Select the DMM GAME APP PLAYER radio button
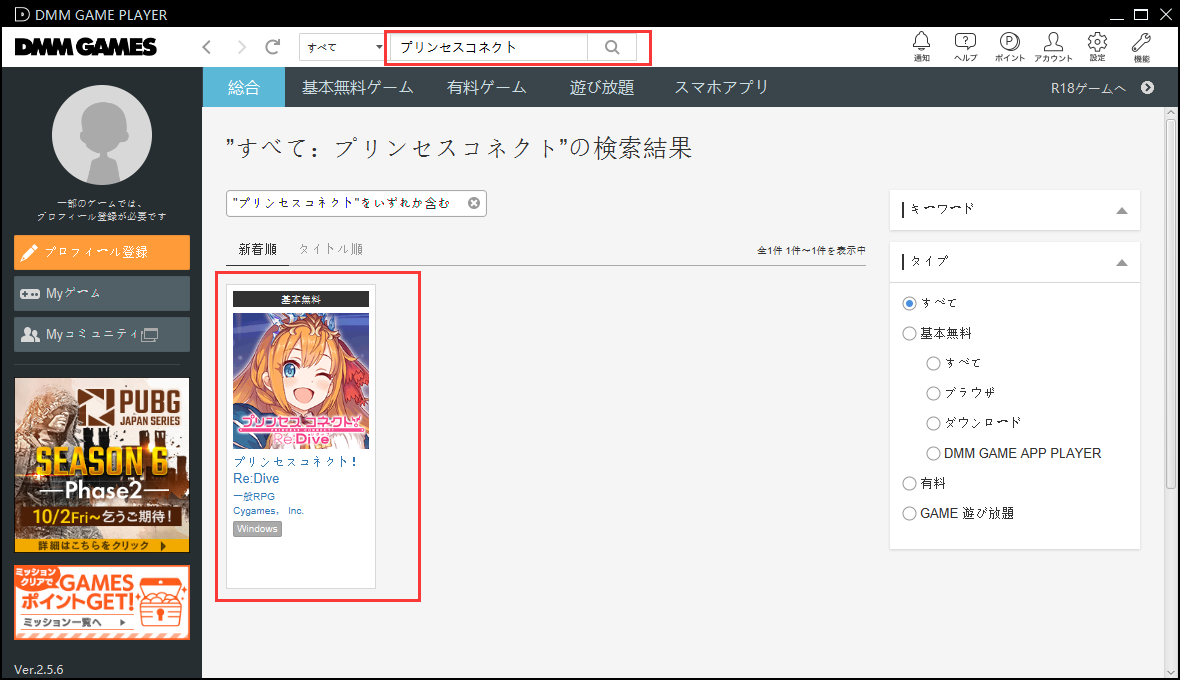Screen dimensions: 1180x680 click(933, 454)
